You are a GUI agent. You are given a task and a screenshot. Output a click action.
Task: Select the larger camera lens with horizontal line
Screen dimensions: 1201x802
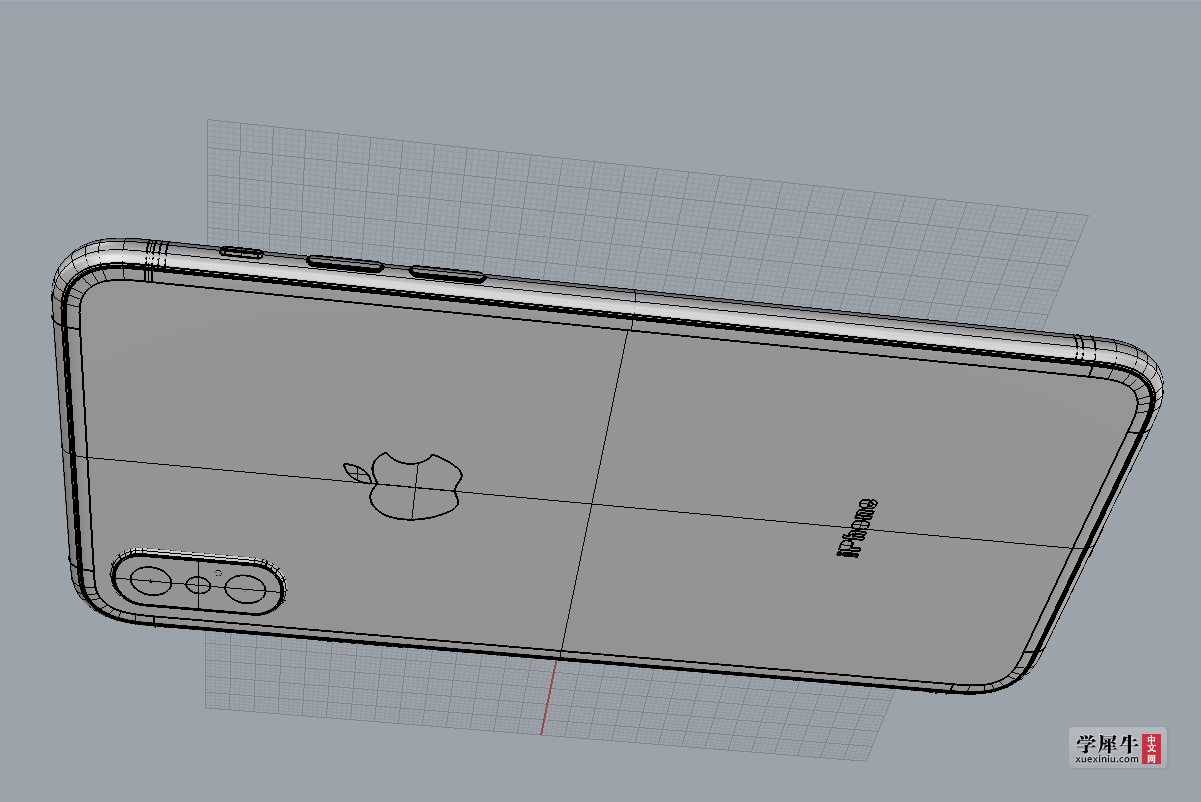151,581
